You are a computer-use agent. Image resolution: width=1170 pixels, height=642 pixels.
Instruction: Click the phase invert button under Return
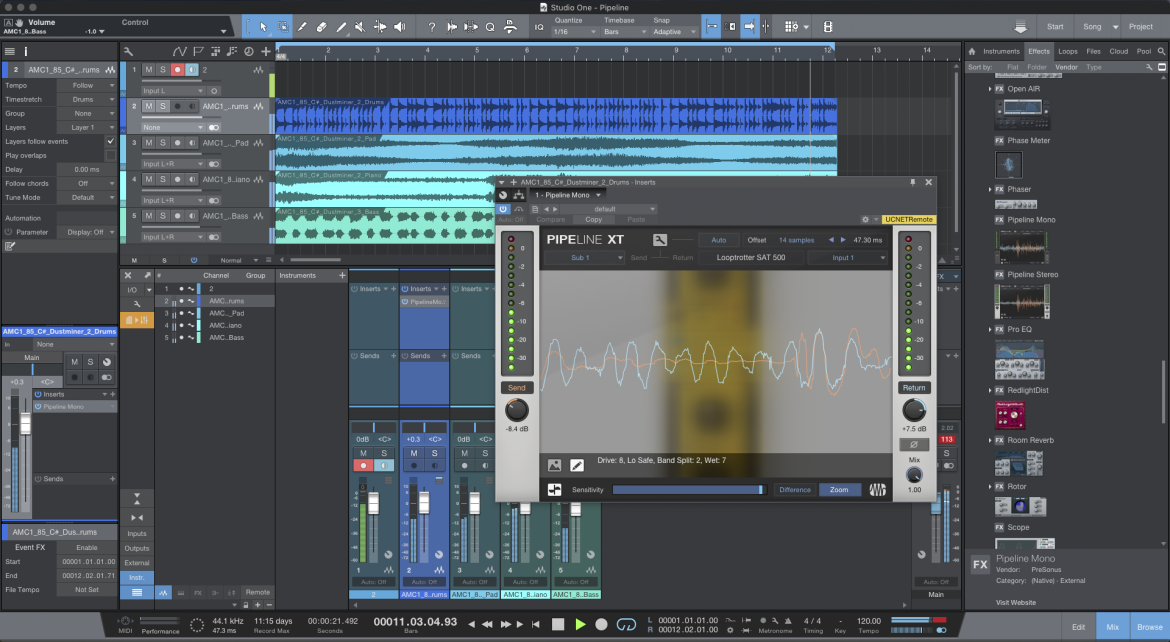point(913,444)
